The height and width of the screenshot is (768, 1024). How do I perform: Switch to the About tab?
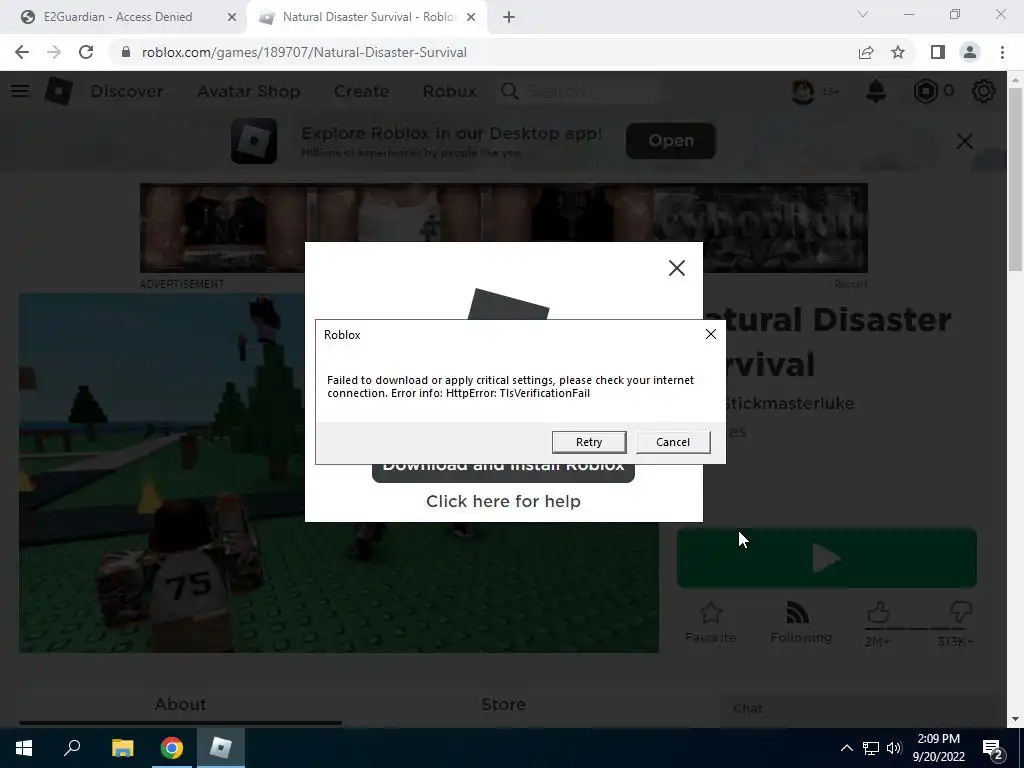point(180,704)
